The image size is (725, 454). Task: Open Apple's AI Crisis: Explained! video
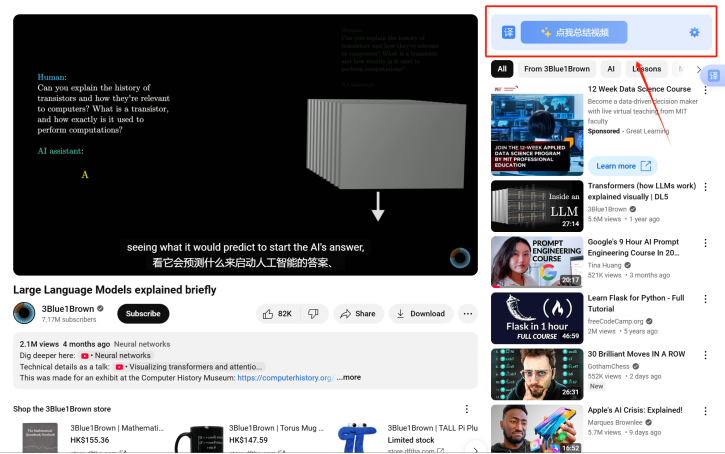pyautogui.click(x=635, y=410)
